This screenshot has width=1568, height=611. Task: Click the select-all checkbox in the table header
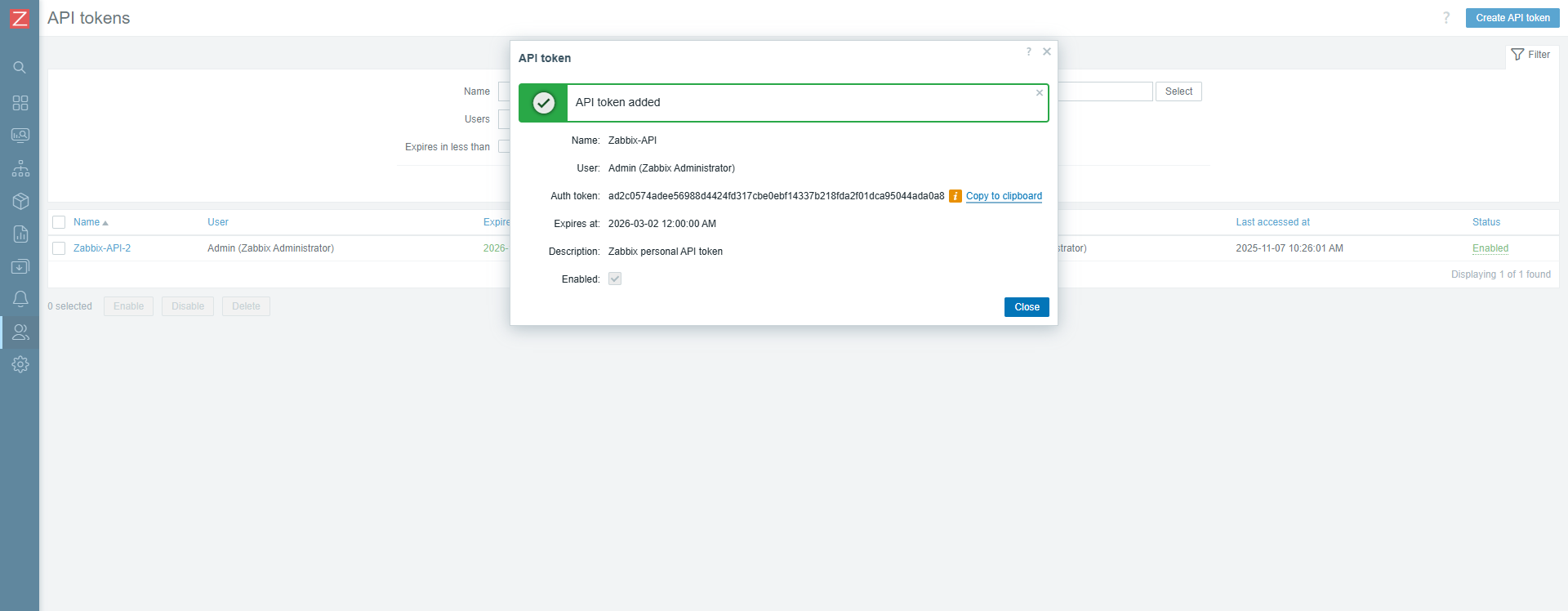58,222
